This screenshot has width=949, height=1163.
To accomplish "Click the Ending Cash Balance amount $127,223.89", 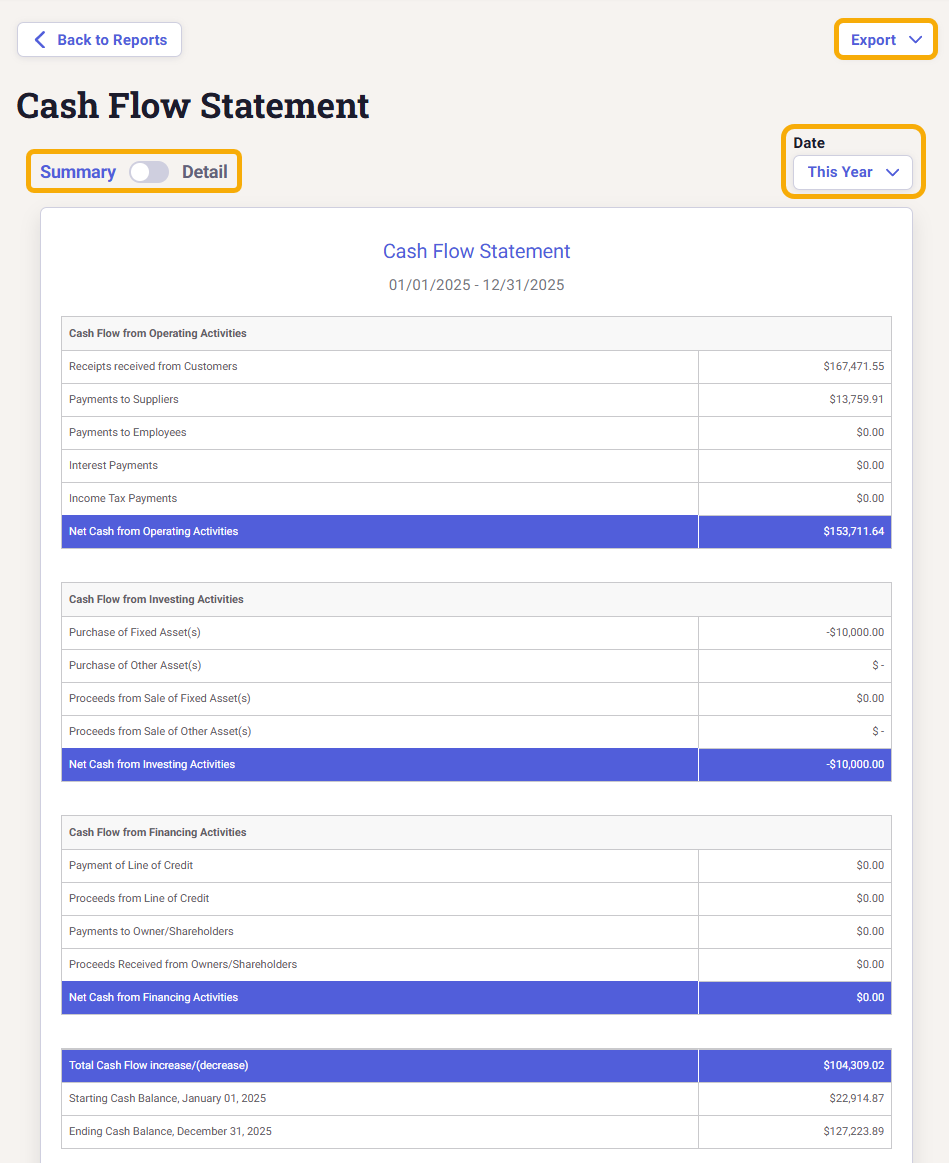I will point(848,1131).
